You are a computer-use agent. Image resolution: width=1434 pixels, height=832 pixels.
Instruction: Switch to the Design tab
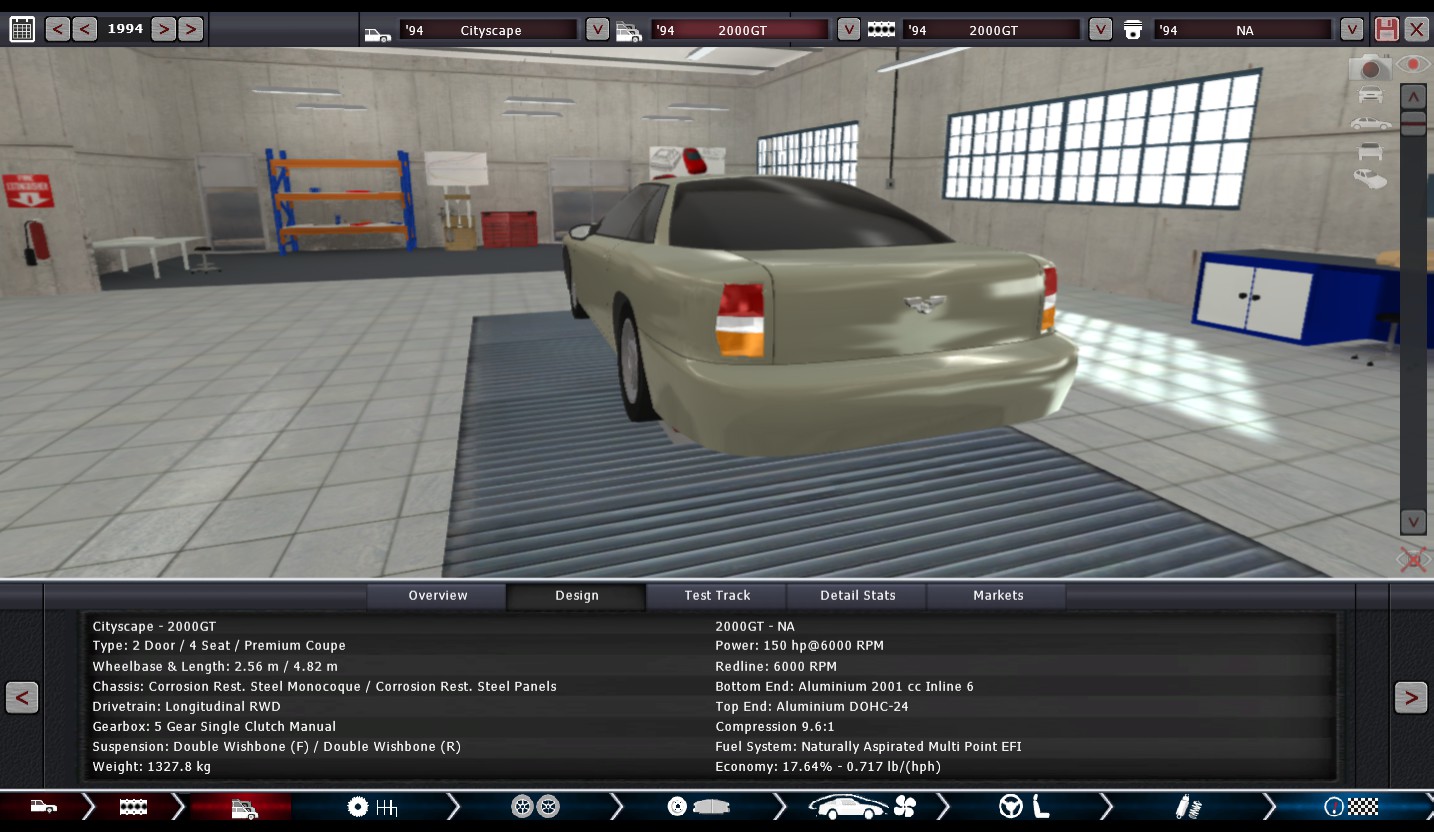coord(577,596)
